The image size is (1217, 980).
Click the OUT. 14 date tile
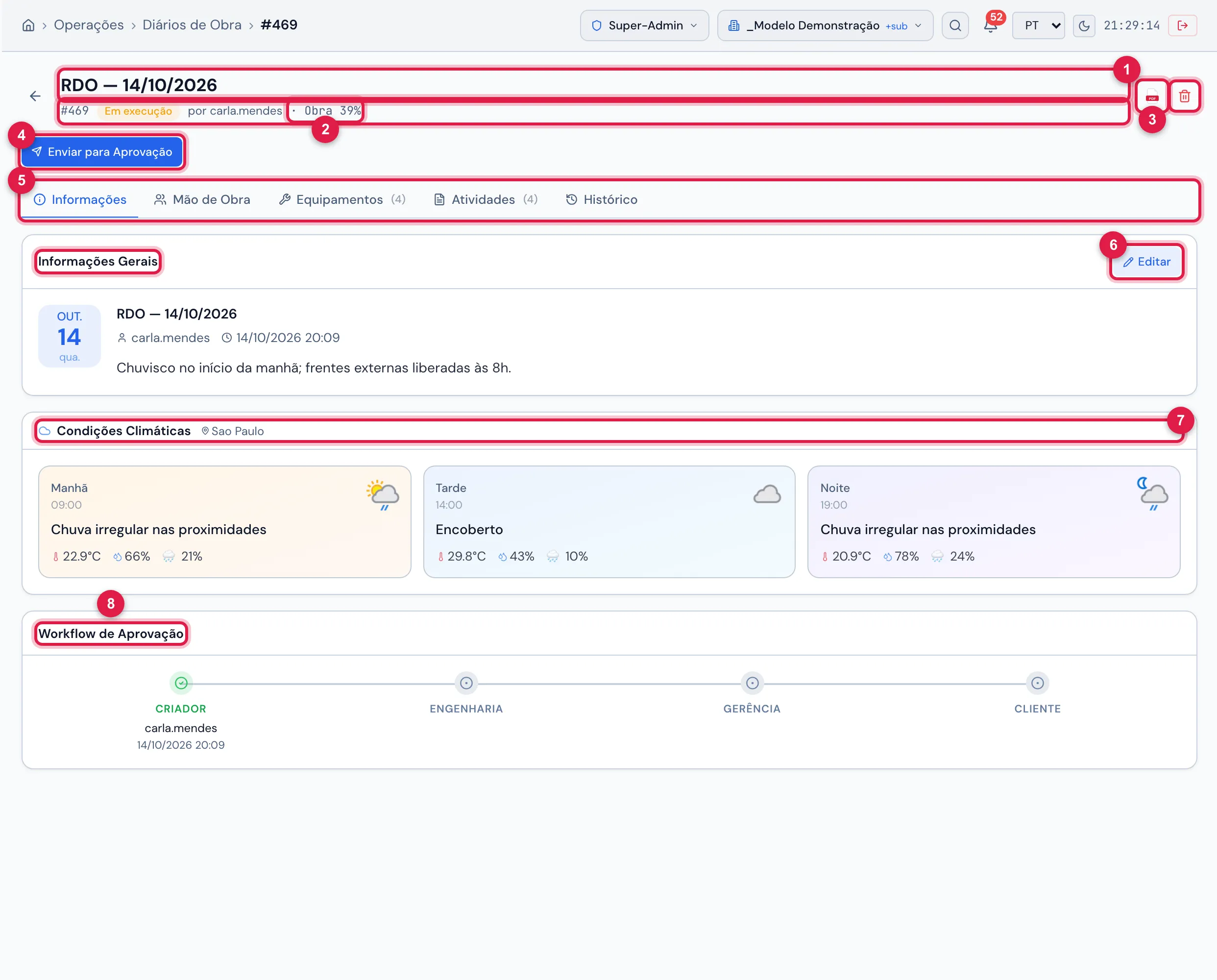70,337
